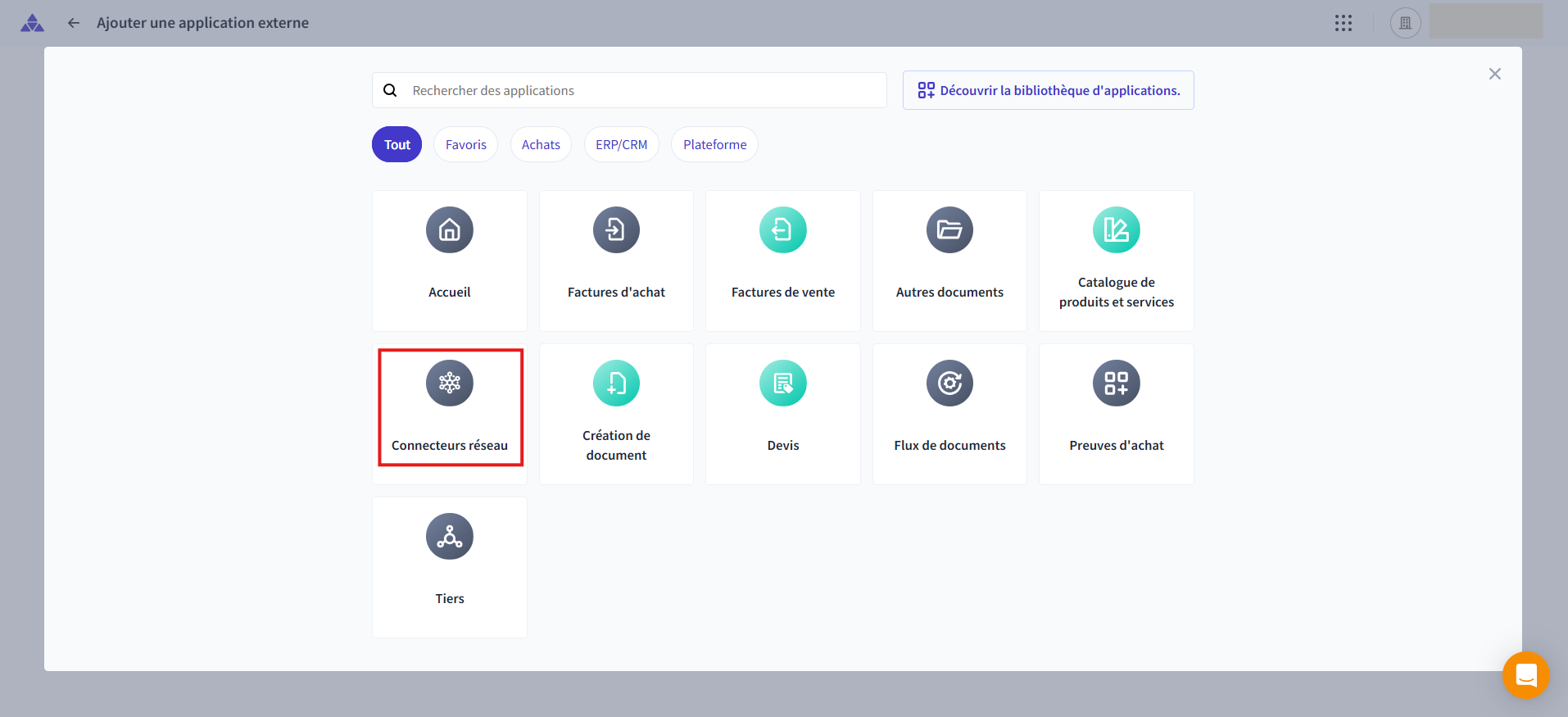The height and width of the screenshot is (717, 1568).
Task: Select the Création de document icon
Action: point(616,383)
